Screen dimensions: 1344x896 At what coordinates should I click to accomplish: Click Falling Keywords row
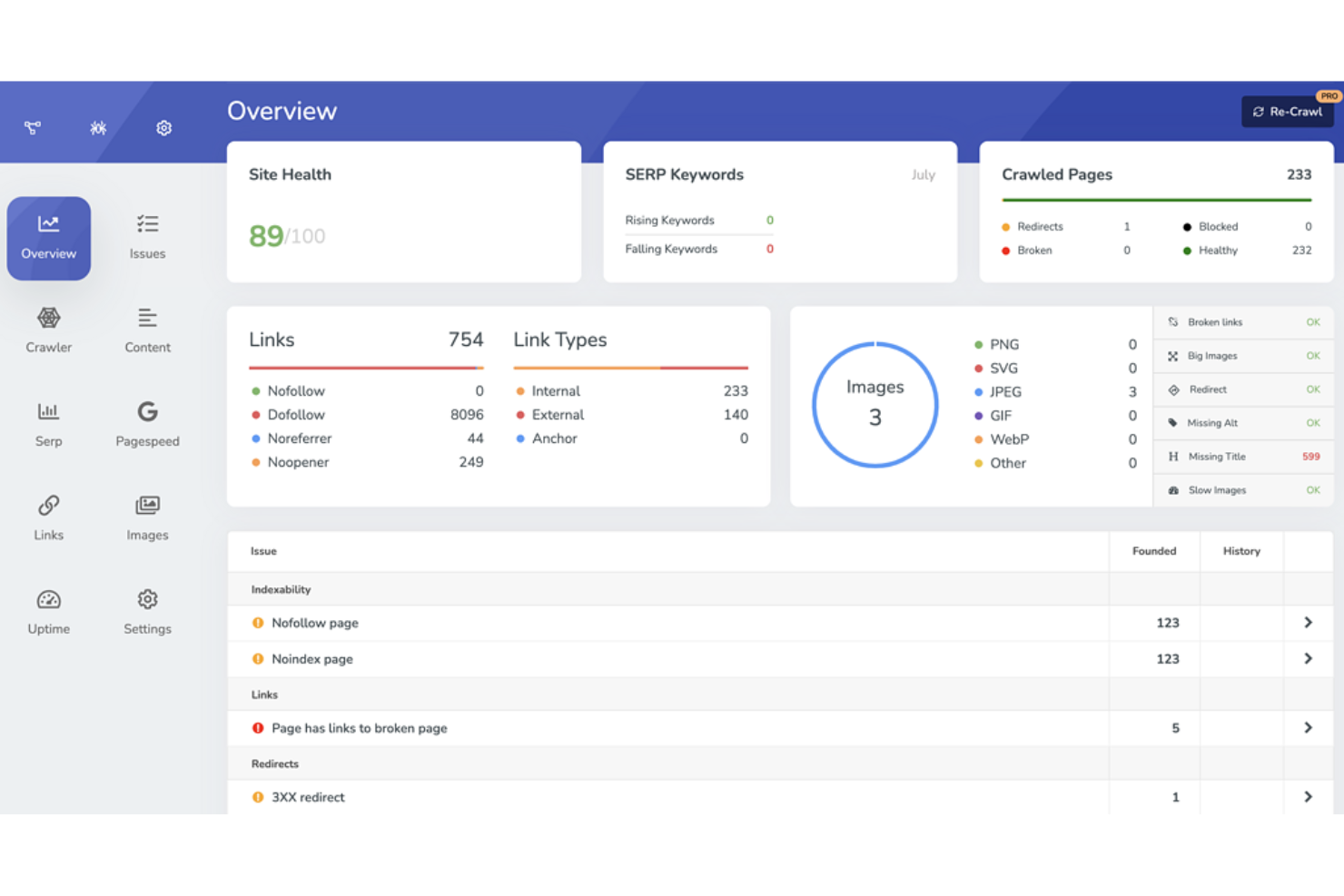coord(699,249)
